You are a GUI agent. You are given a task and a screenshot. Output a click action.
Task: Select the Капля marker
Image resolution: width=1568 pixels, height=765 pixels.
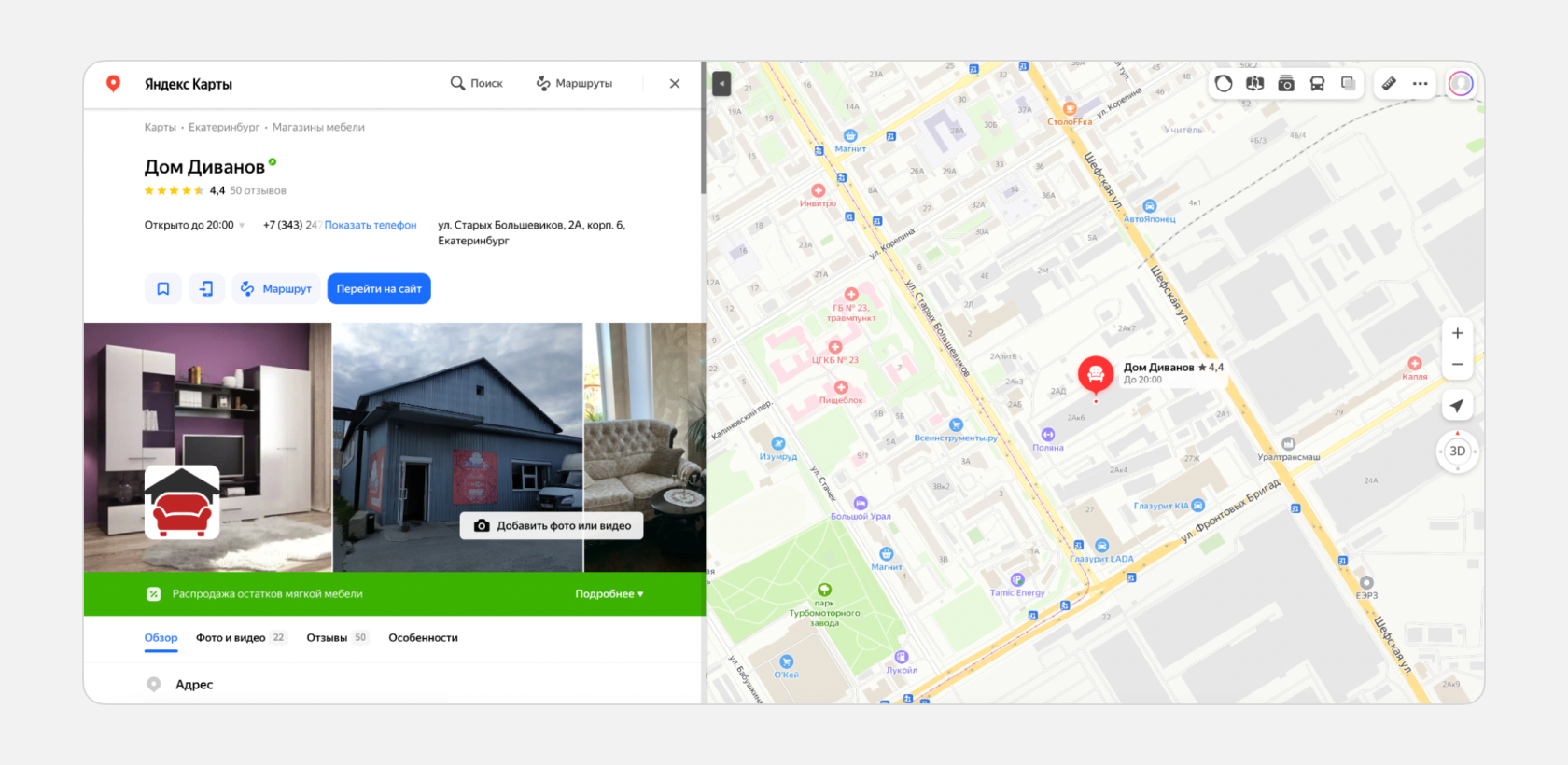(x=1415, y=364)
